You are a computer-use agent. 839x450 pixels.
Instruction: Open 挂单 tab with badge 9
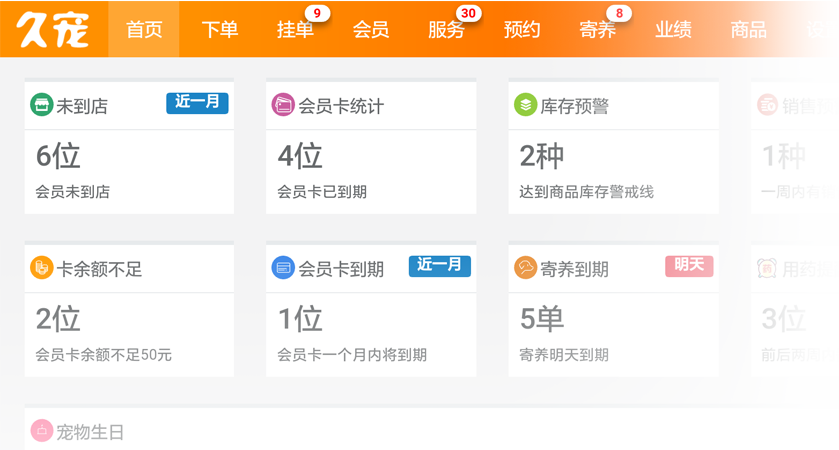tap(295, 29)
